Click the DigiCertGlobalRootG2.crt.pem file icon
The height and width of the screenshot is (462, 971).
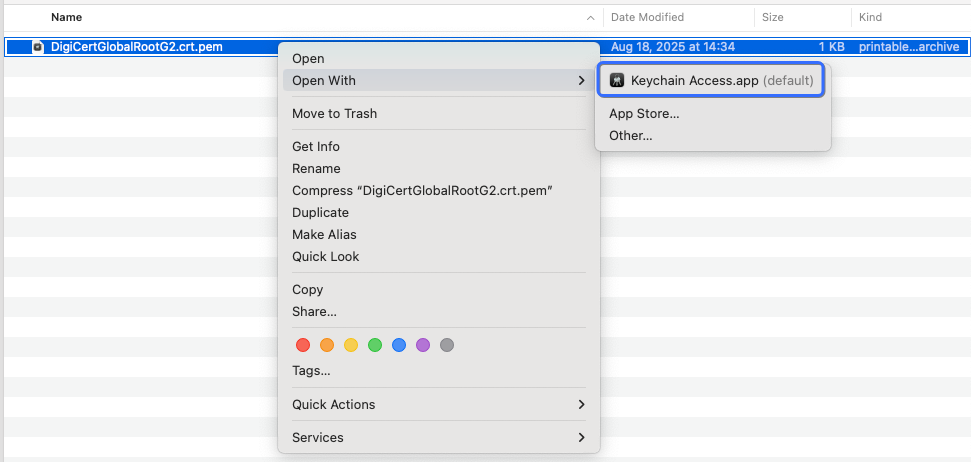(x=38, y=47)
